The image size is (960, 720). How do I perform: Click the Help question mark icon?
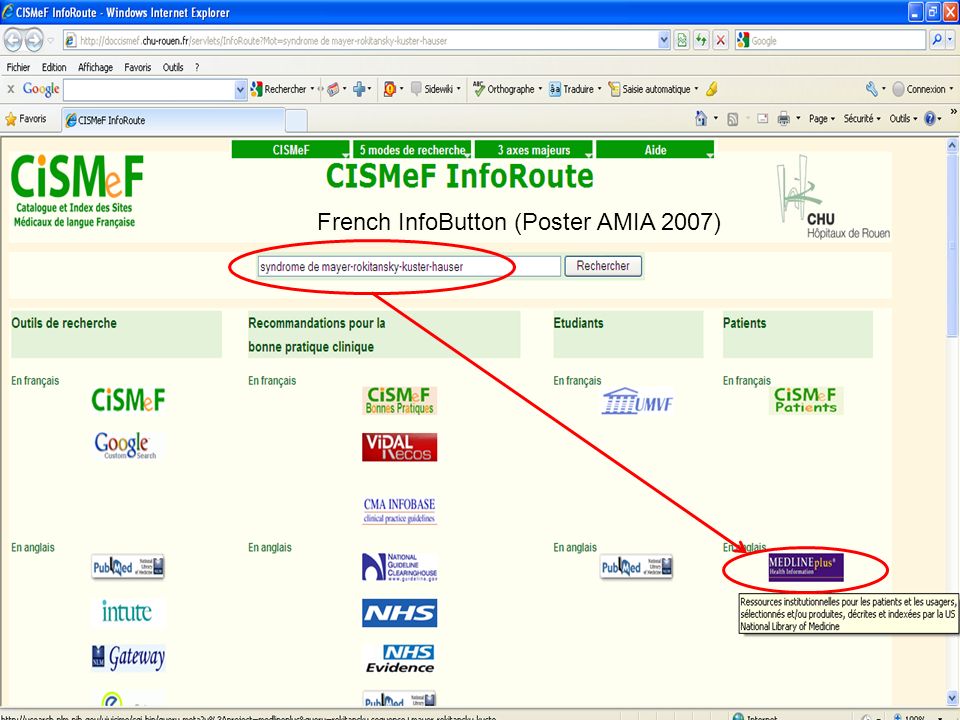tap(930, 119)
